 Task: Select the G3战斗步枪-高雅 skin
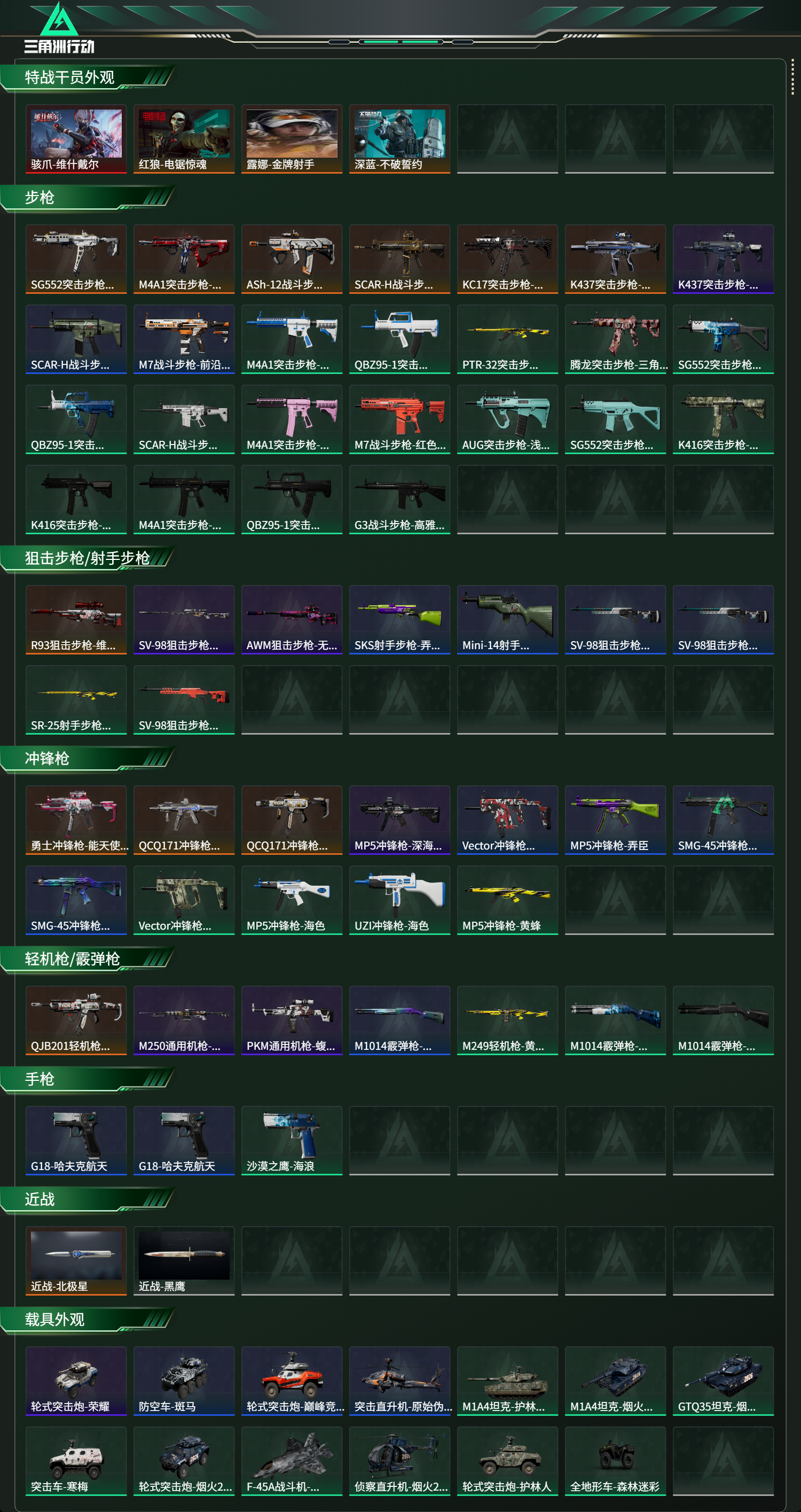399,500
